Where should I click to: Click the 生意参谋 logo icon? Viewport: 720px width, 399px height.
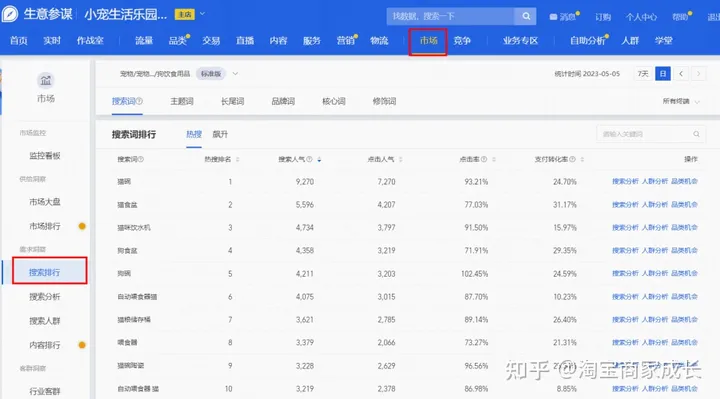click(9, 14)
